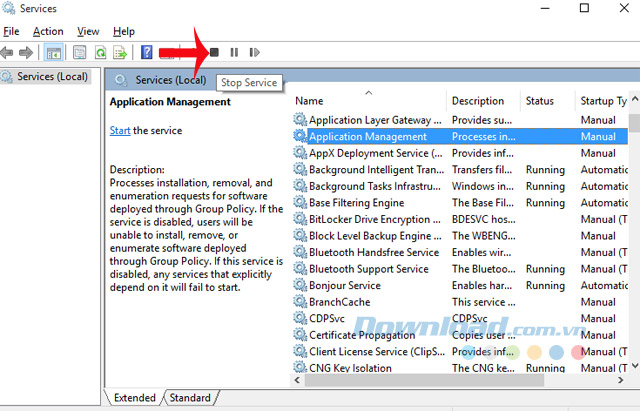Click the Pause Service toolbar button
Screen dimensions: 640x411
(x=234, y=52)
